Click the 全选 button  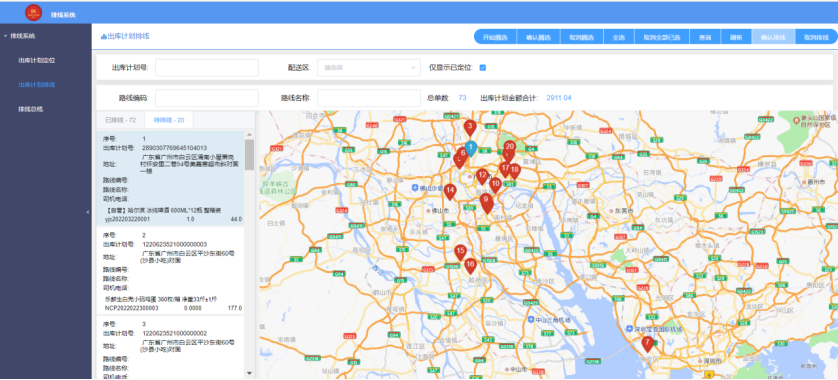619,37
